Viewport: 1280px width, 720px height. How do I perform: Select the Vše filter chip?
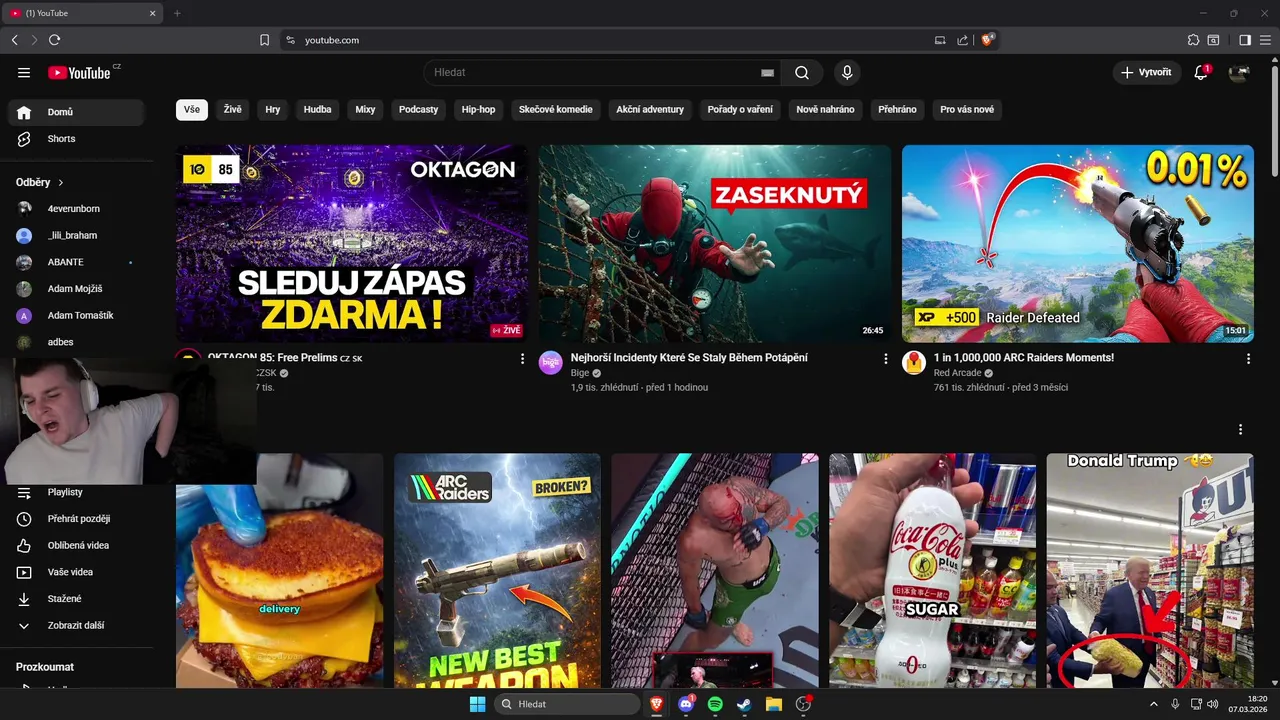click(x=192, y=109)
